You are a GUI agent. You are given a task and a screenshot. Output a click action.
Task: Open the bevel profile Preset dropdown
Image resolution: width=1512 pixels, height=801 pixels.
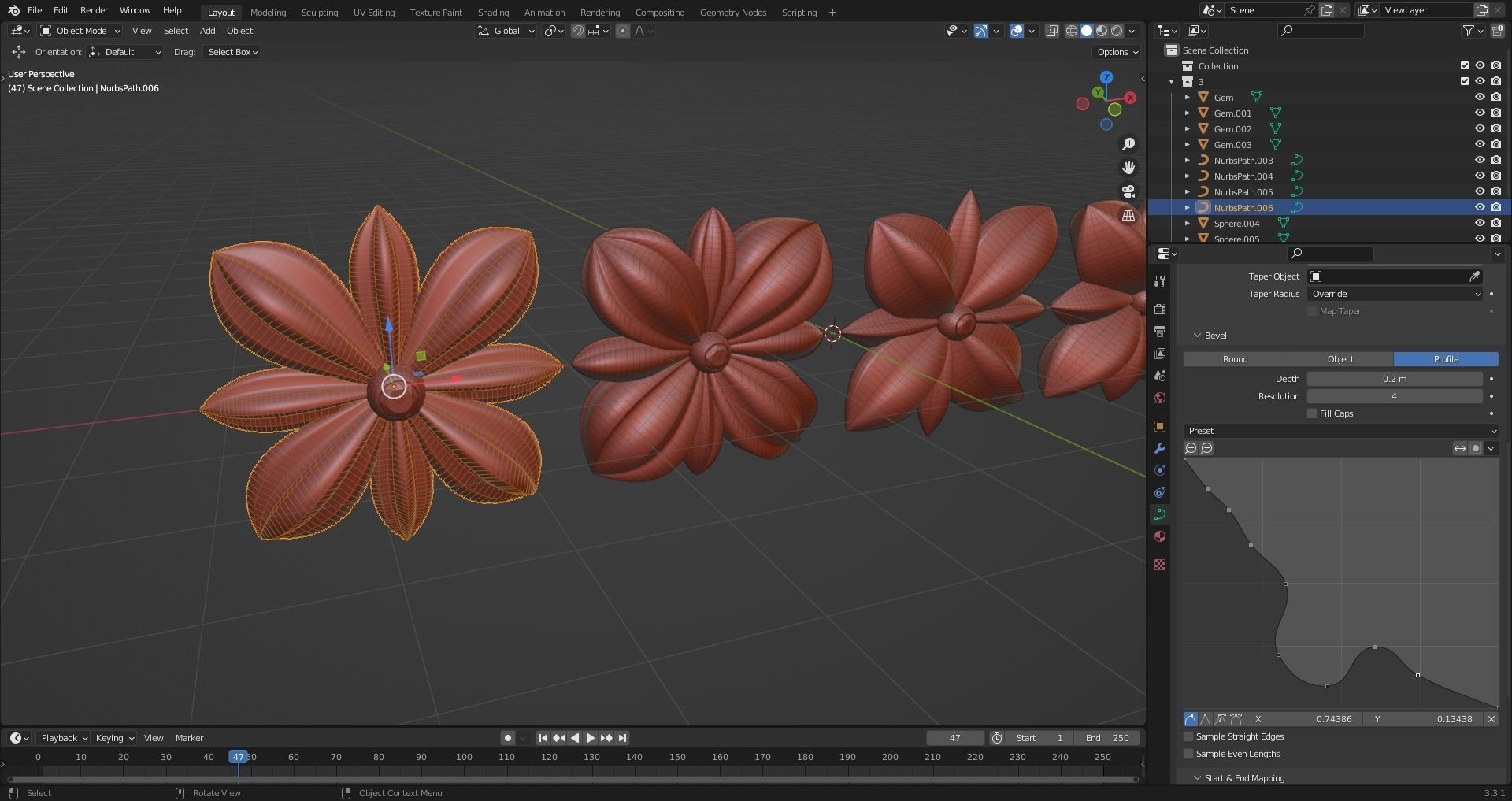[1340, 431]
